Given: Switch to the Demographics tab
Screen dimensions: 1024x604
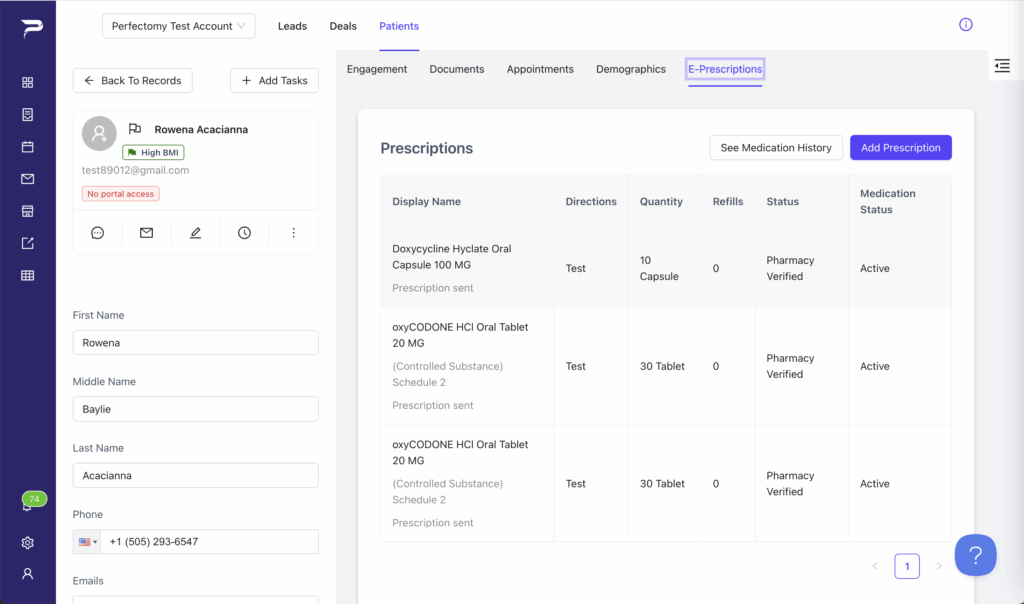Looking at the screenshot, I should click(x=631, y=69).
